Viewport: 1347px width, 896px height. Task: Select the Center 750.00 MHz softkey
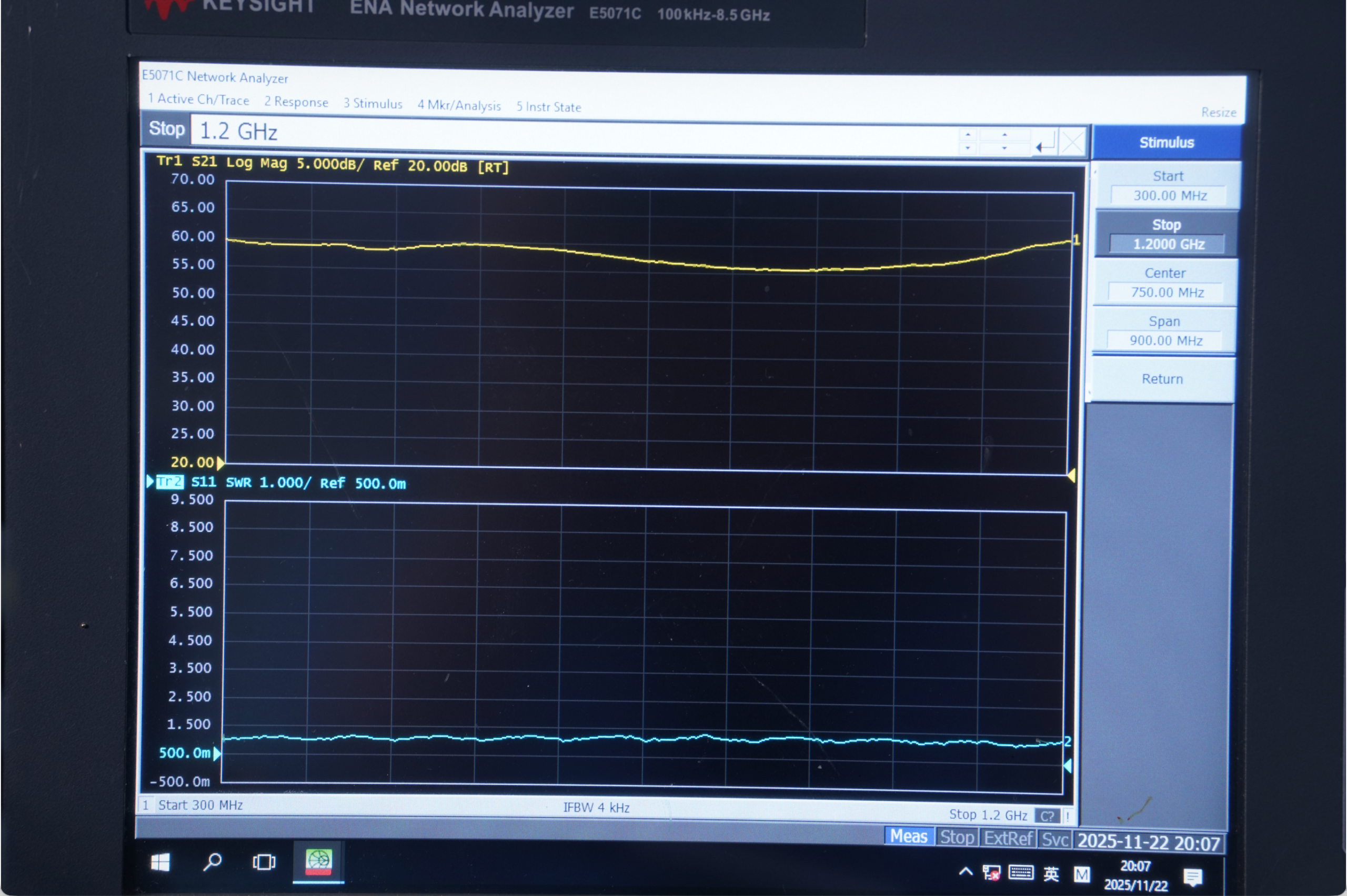point(1165,283)
